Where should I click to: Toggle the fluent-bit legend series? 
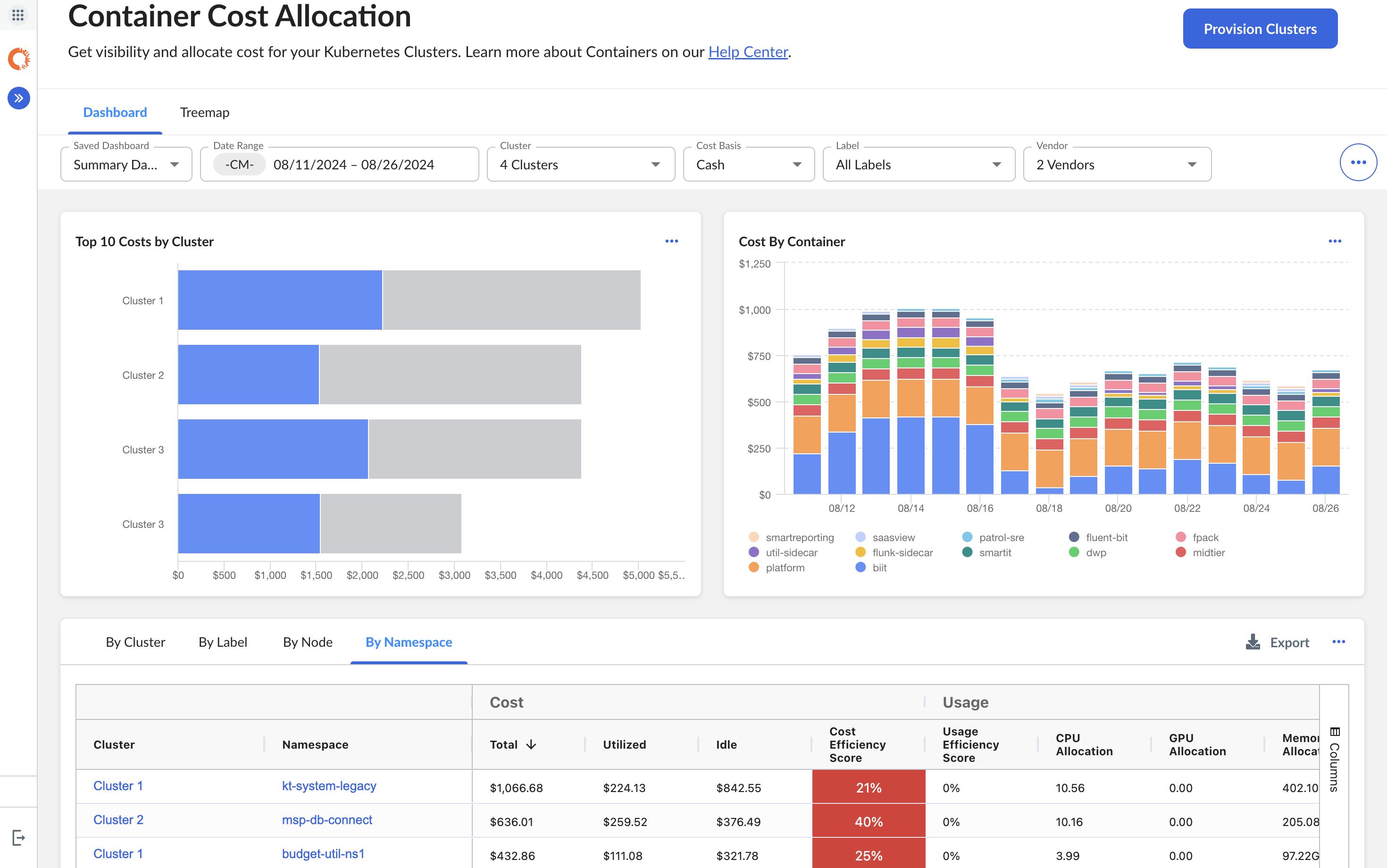(1106, 537)
